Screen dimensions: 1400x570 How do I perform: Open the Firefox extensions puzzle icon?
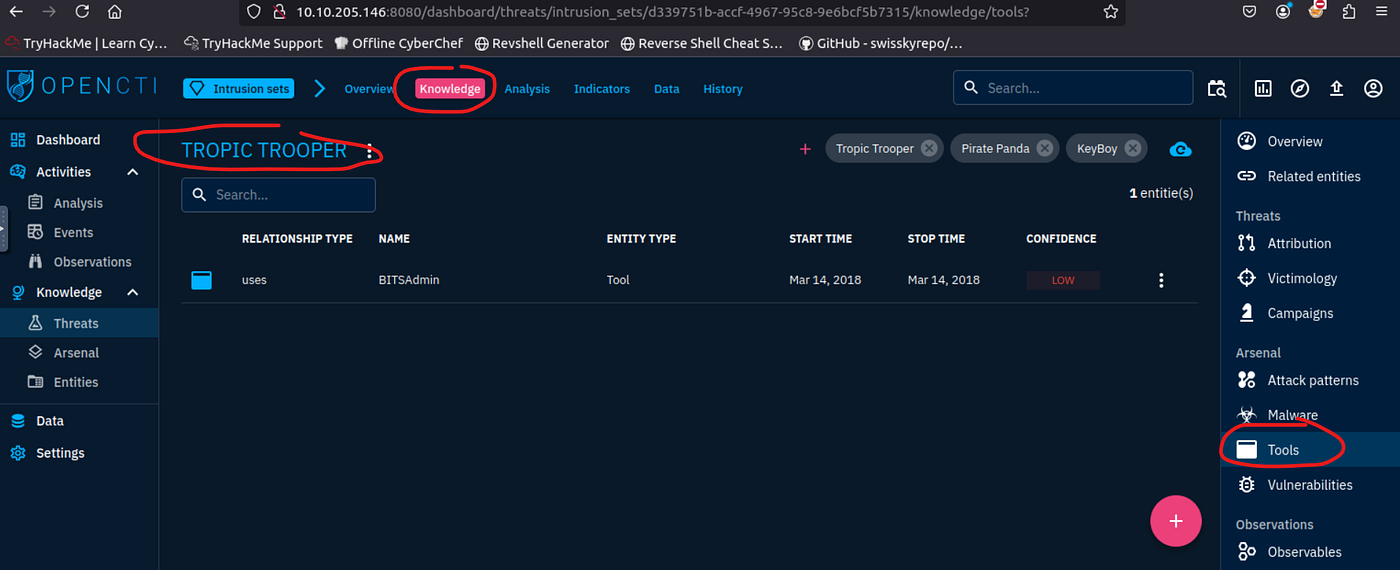pos(1349,12)
